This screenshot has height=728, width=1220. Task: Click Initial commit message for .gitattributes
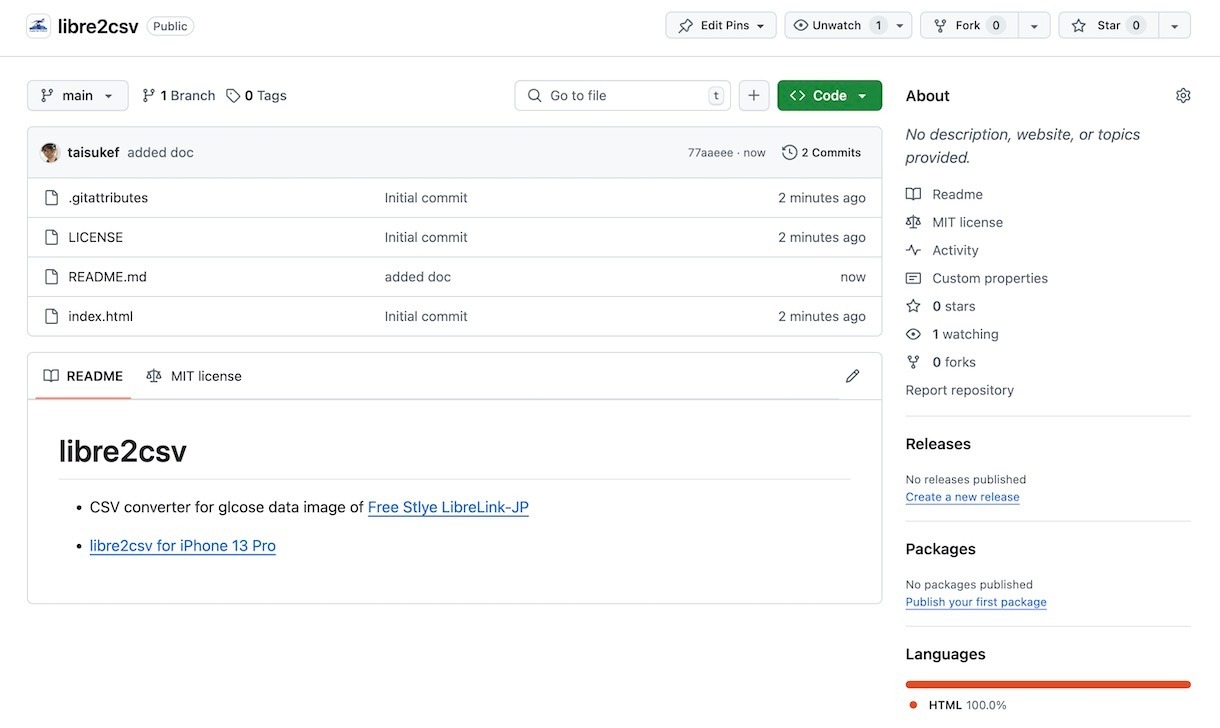pyautogui.click(x=426, y=198)
